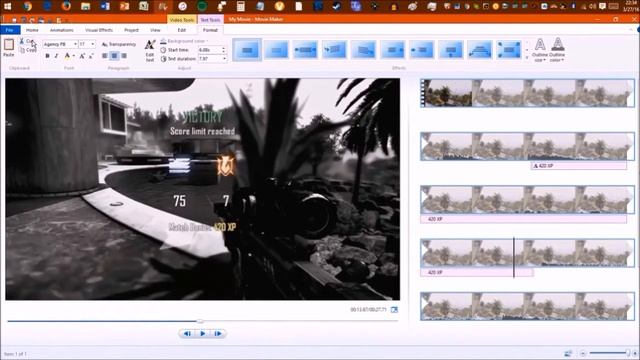Select the seventh text effect thumbnail
Viewport: 640px width, 360px height.
[x=422, y=50]
